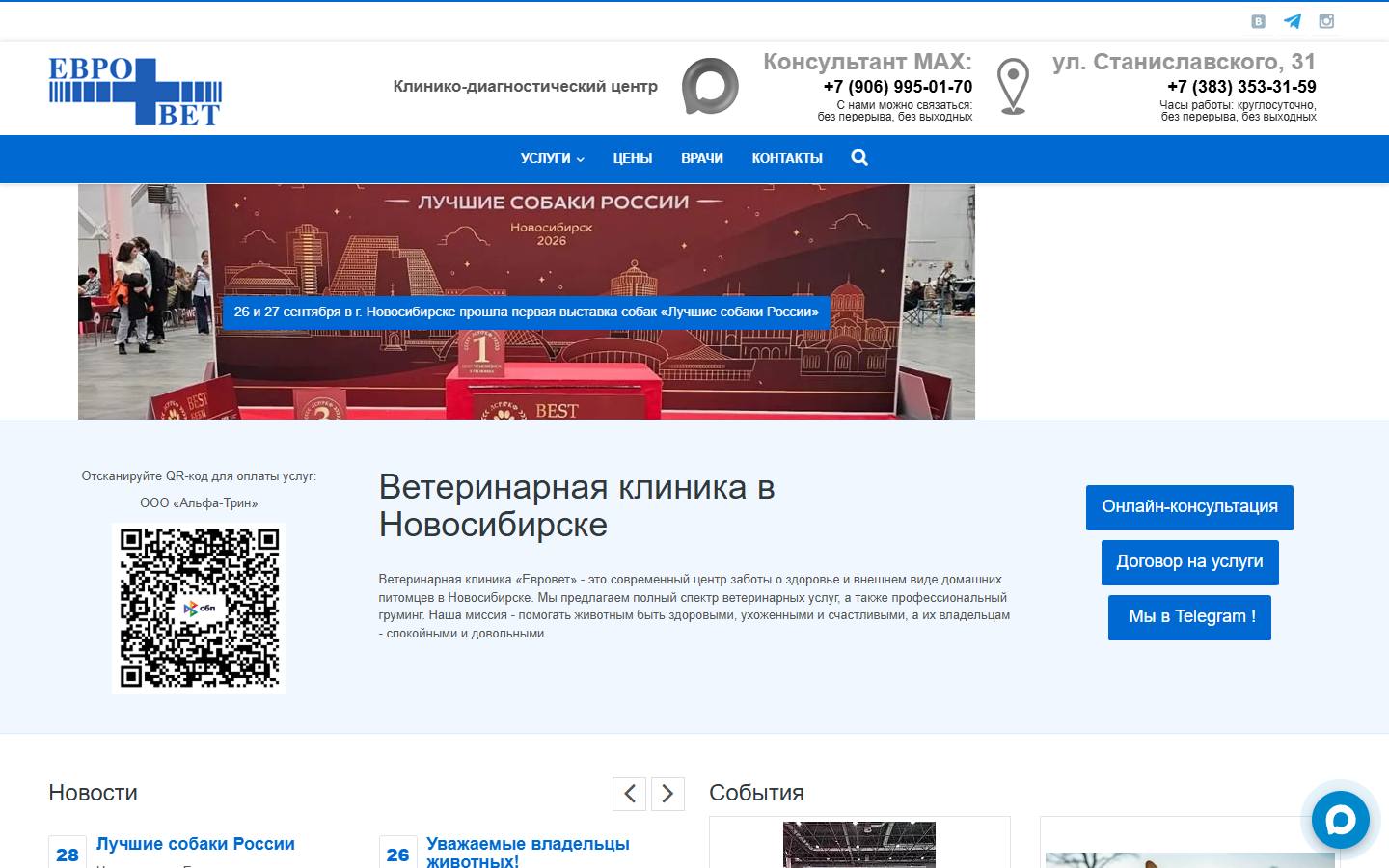
Task: Click the news date badge 28
Action: point(68,854)
